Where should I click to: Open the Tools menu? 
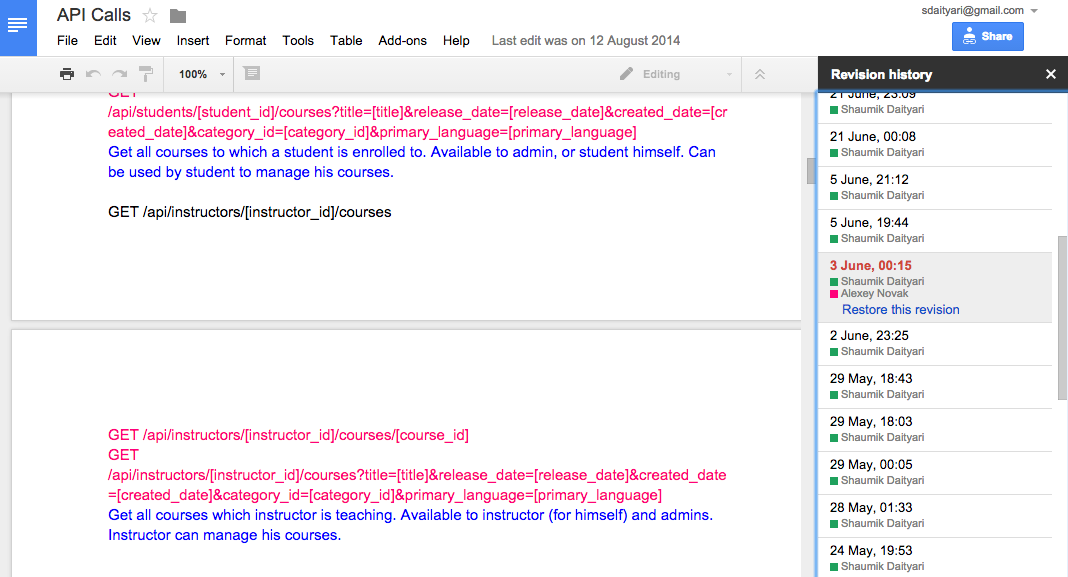pyautogui.click(x=298, y=41)
